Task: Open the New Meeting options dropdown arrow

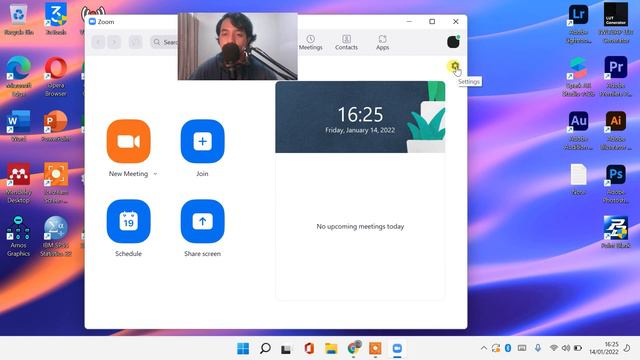Action: pyautogui.click(x=156, y=174)
